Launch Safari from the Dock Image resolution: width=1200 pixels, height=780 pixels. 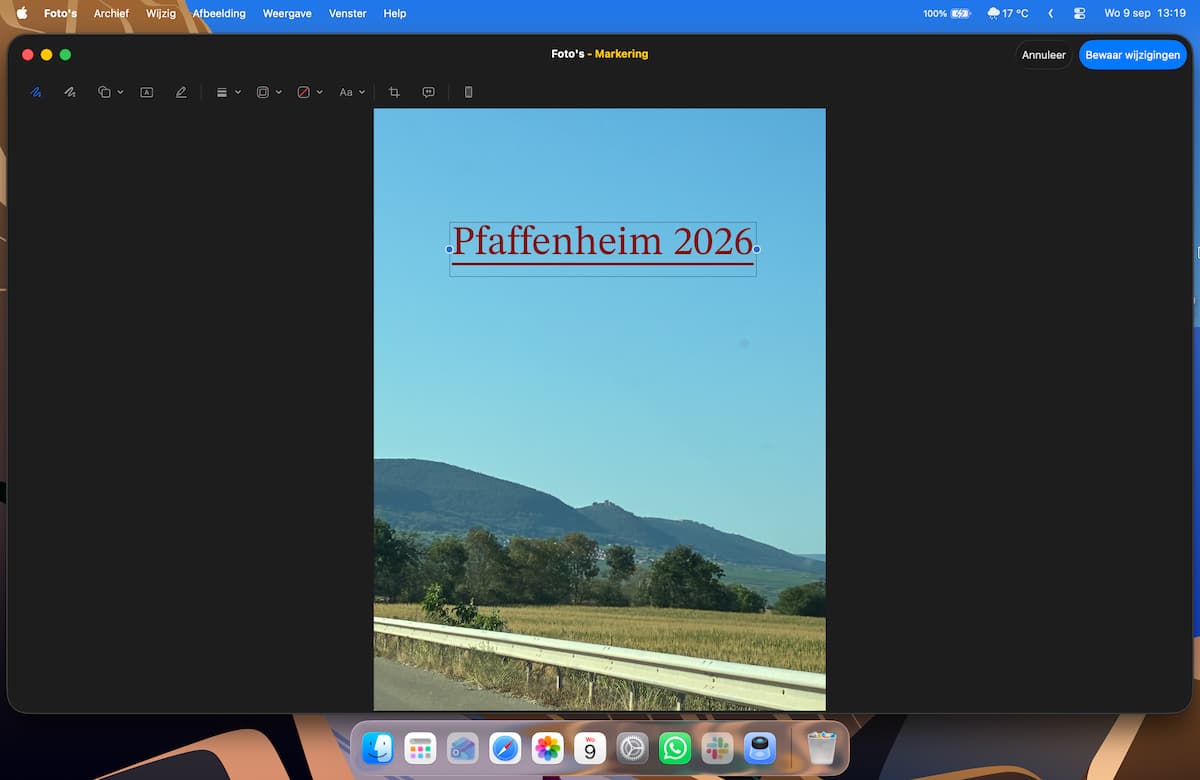pos(505,748)
